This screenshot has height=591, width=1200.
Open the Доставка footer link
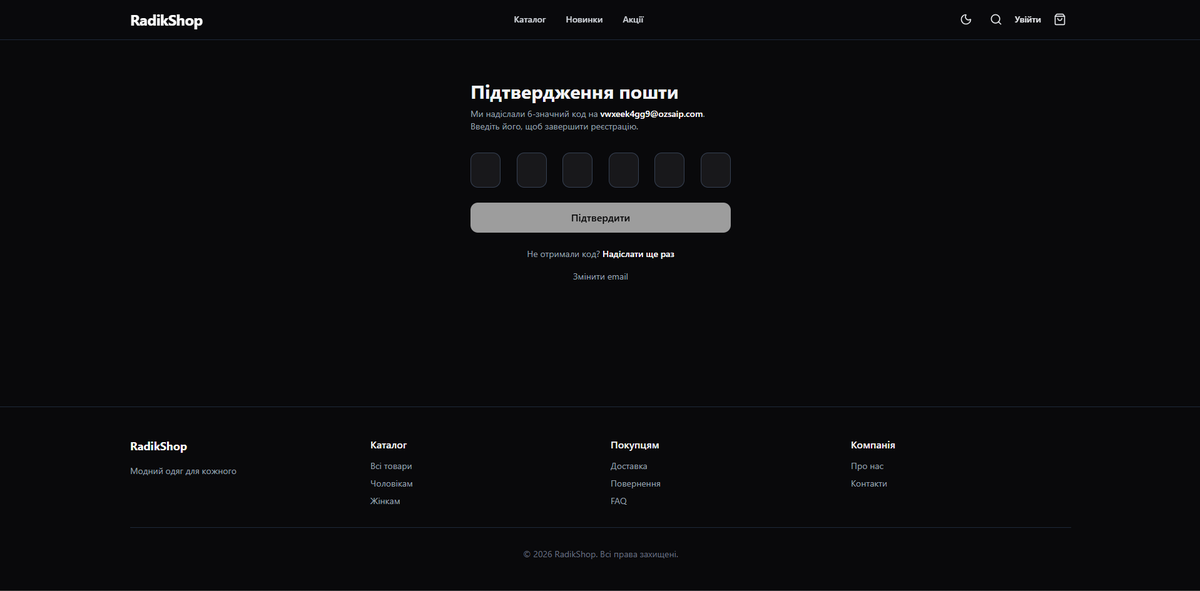point(629,466)
